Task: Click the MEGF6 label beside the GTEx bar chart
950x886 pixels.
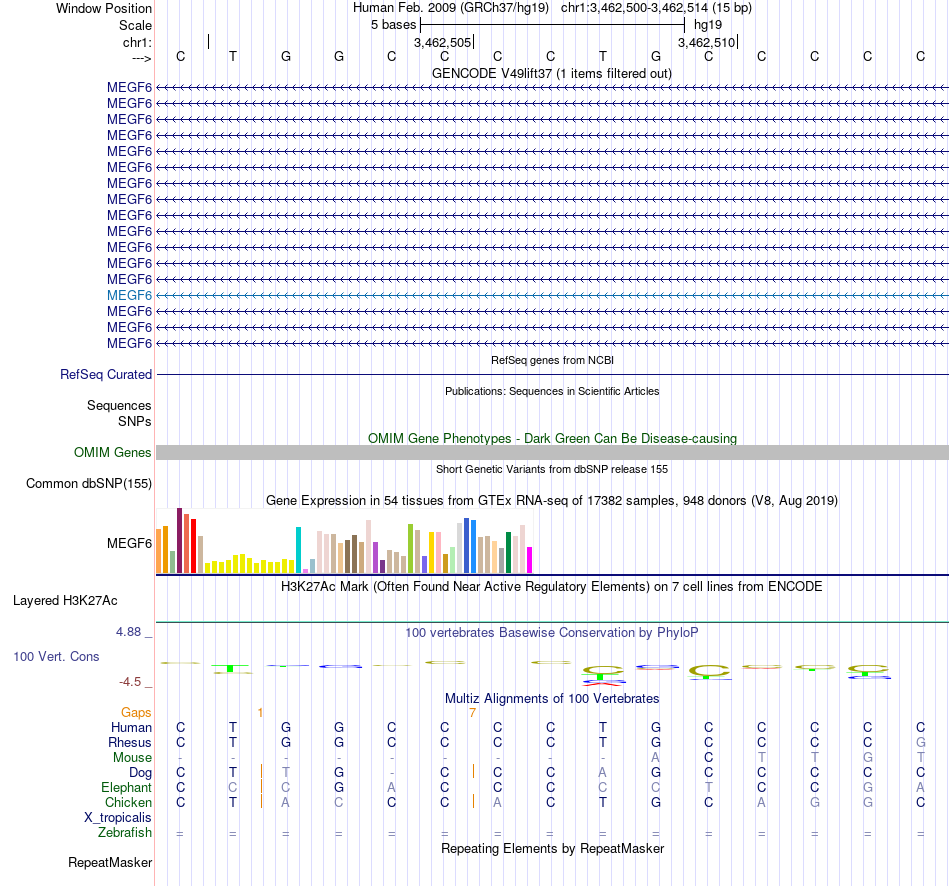Action: [129, 544]
